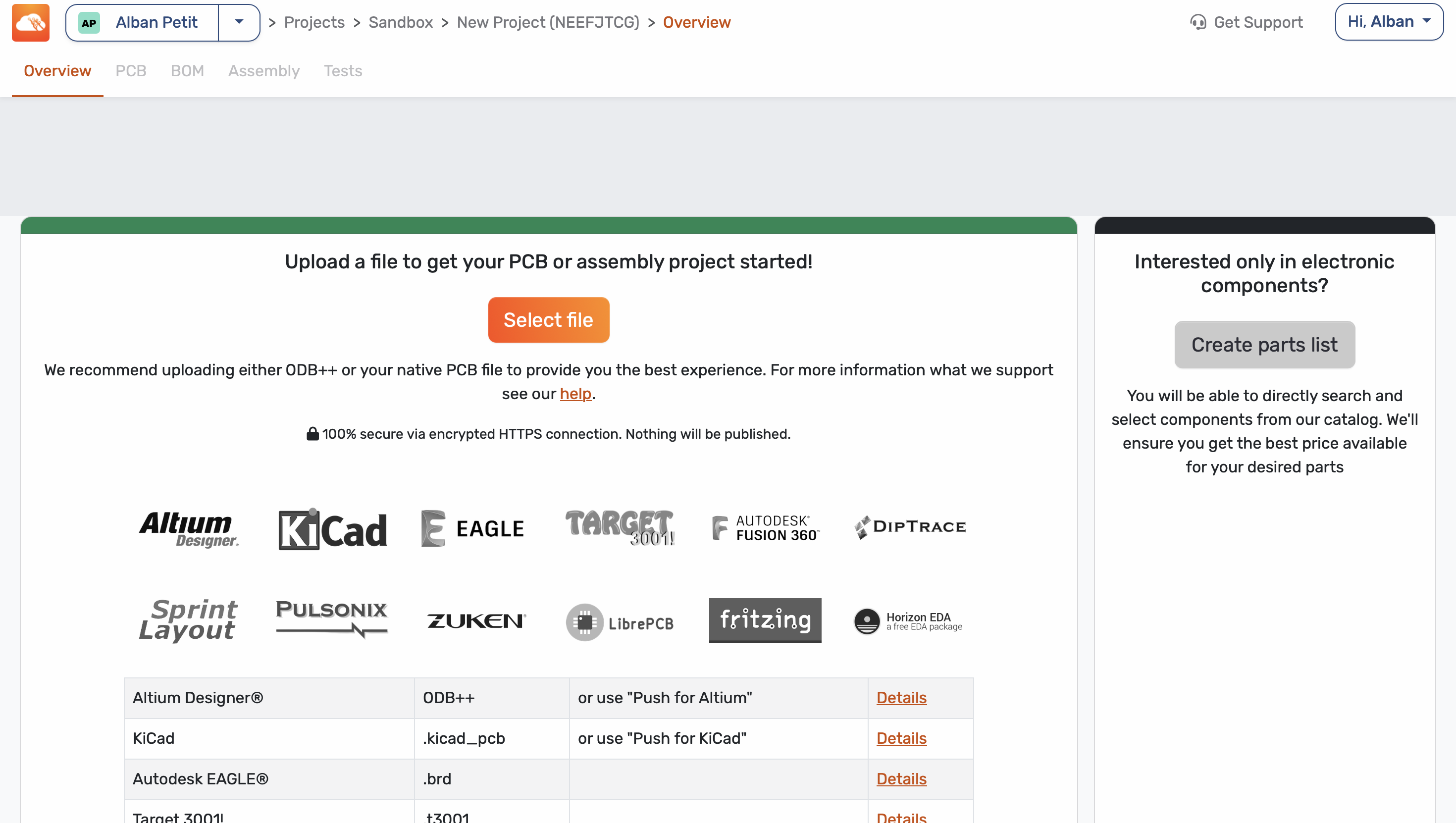Go to Sandbox in the breadcrumb
The height and width of the screenshot is (823, 1456).
(x=400, y=23)
